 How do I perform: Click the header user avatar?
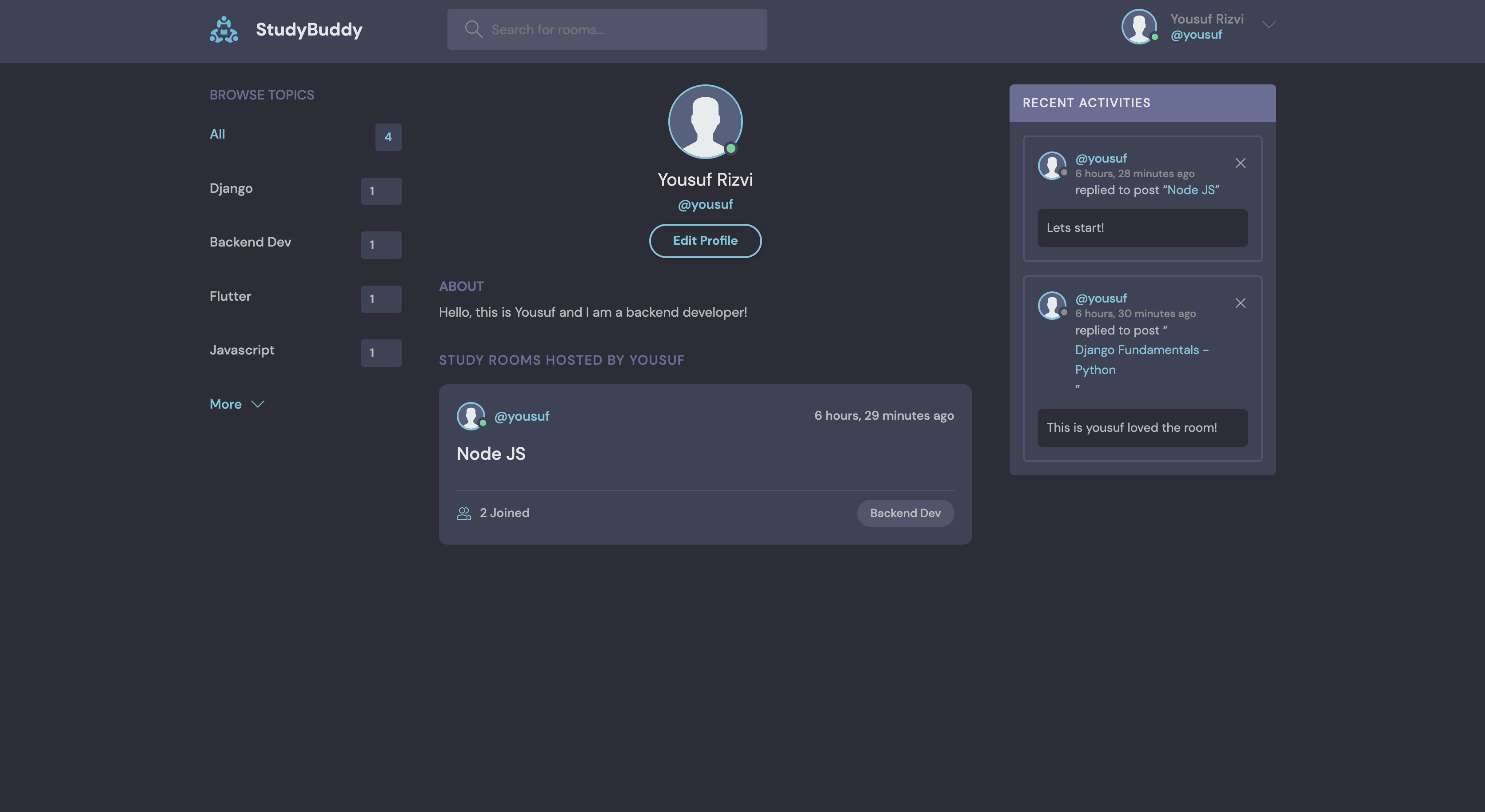[x=1138, y=27]
